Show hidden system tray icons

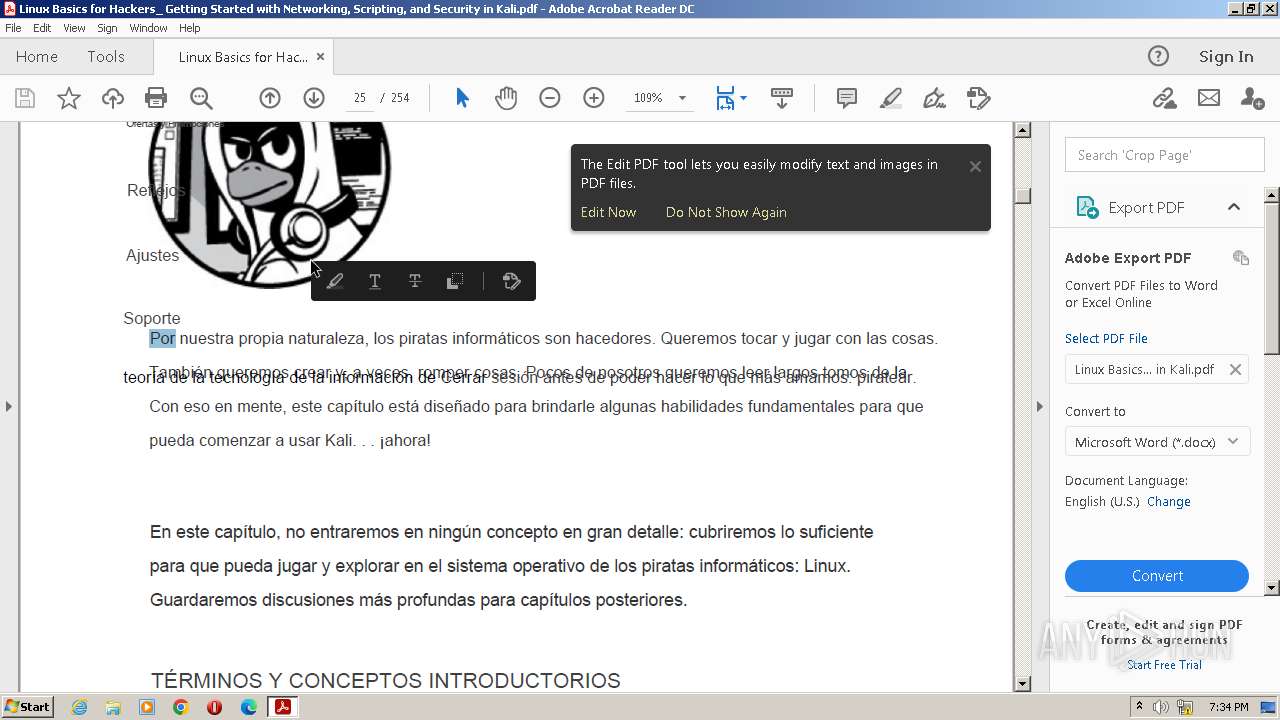click(1139, 707)
